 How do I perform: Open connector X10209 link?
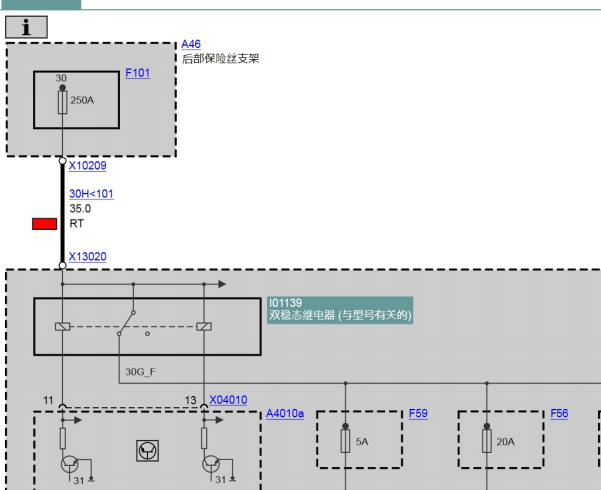pos(87,166)
